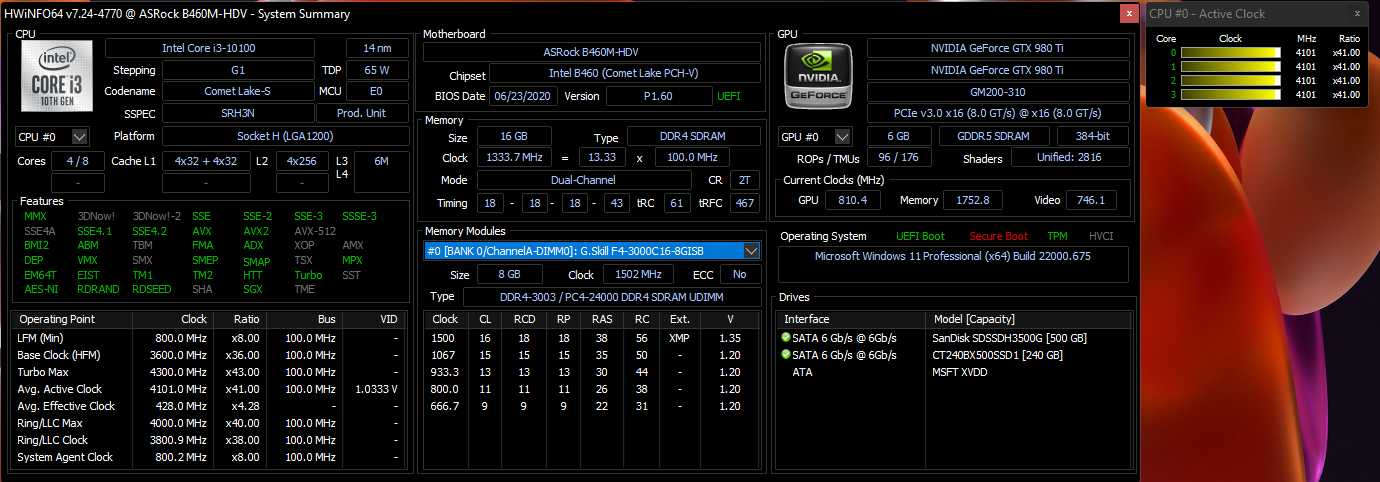
Task: Click the ASRock B460M-HDV motherboard field
Action: click(592, 52)
